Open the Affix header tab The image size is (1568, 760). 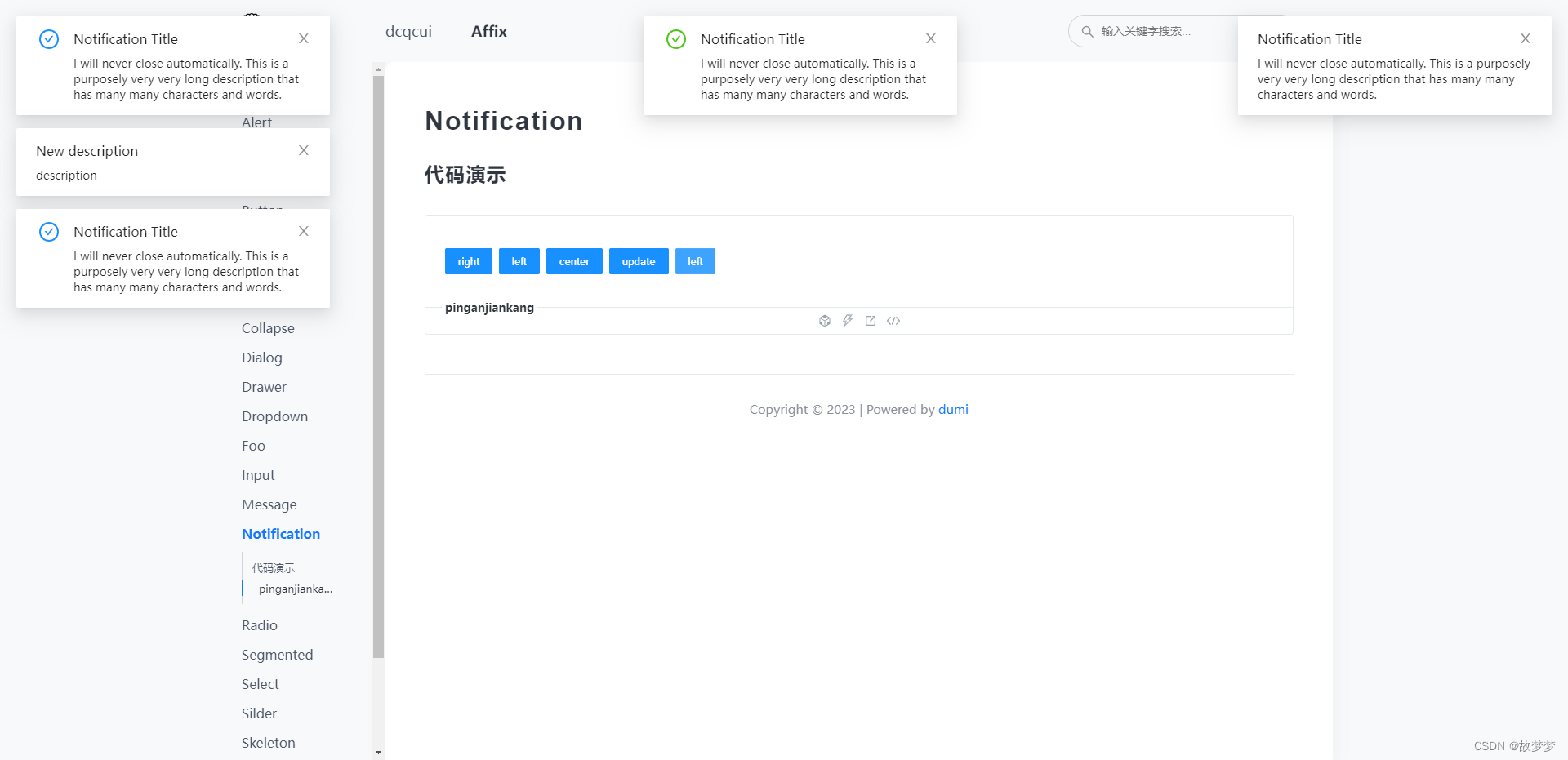pos(489,31)
